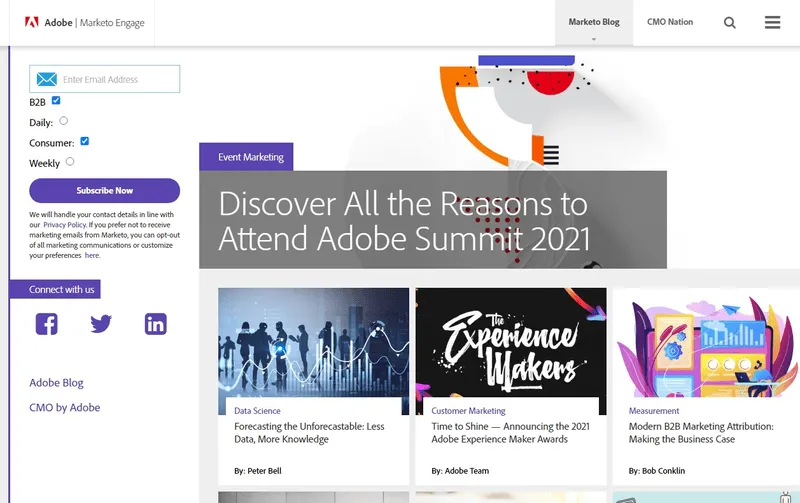Visit the Facebook page icon
The height and width of the screenshot is (503, 800).
(x=46, y=324)
